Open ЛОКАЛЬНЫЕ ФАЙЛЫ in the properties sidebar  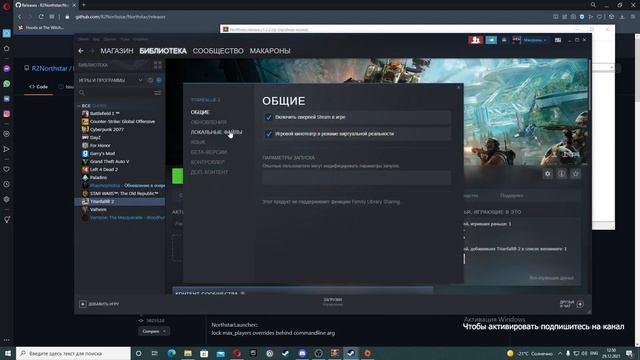tap(216, 132)
